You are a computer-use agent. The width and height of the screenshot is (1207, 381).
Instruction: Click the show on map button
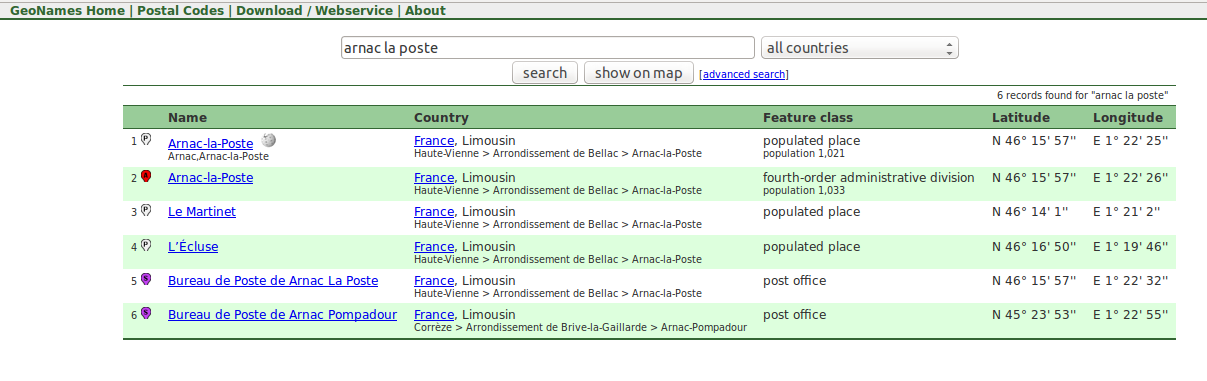coord(639,73)
